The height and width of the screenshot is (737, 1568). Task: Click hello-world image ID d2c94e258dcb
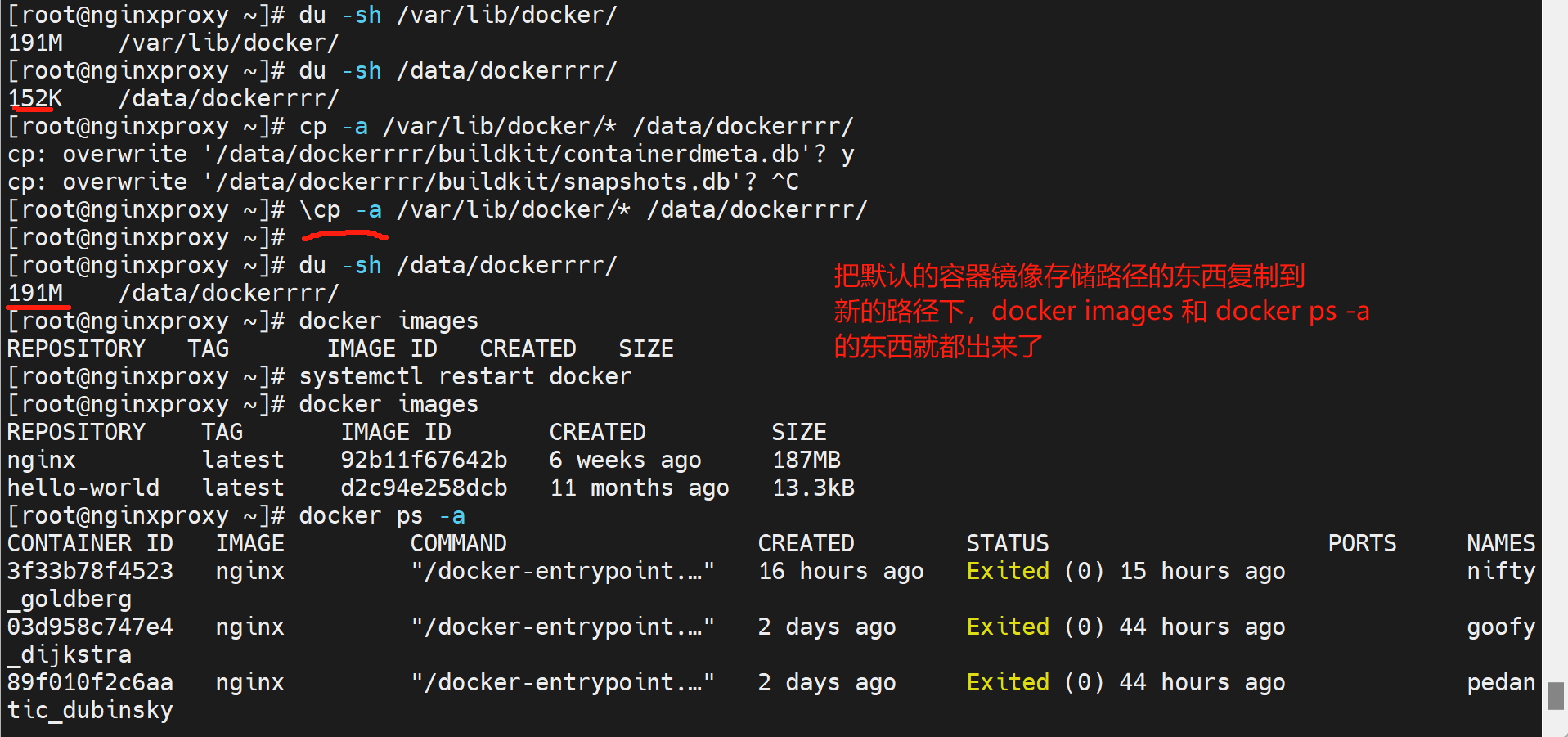[424, 488]
